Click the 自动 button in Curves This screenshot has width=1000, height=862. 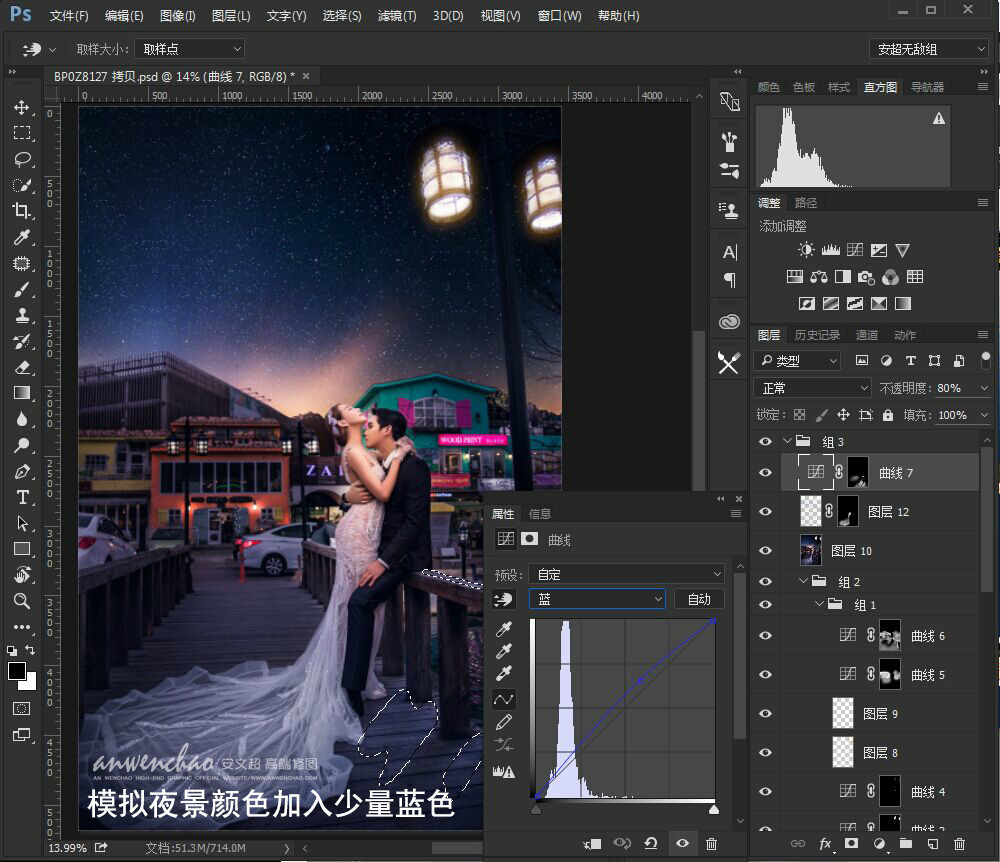click(699, 599)
